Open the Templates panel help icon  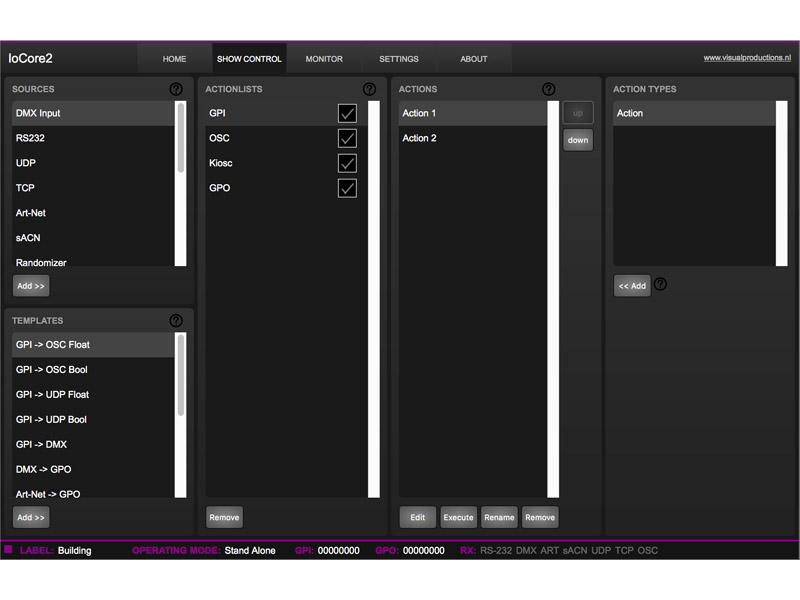(x=176, y=320)
